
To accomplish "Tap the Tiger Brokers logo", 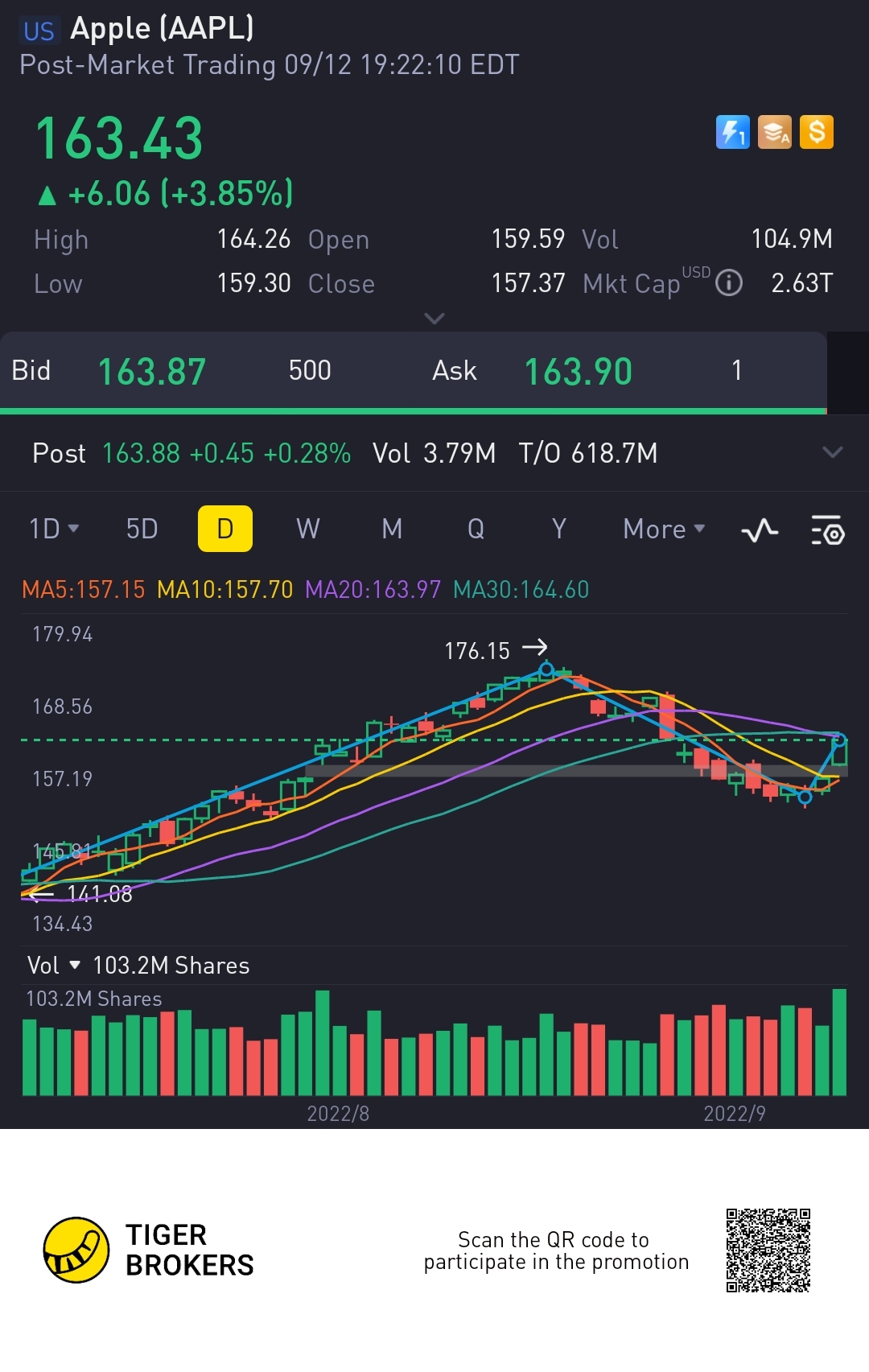I will [149, 1250].
